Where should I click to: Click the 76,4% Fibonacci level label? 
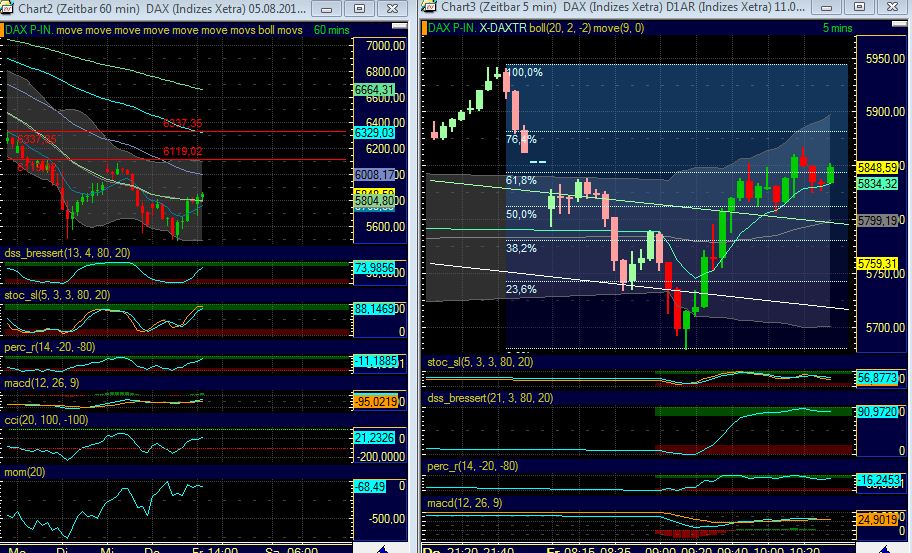pyautogui.click(x=521, y=139)
